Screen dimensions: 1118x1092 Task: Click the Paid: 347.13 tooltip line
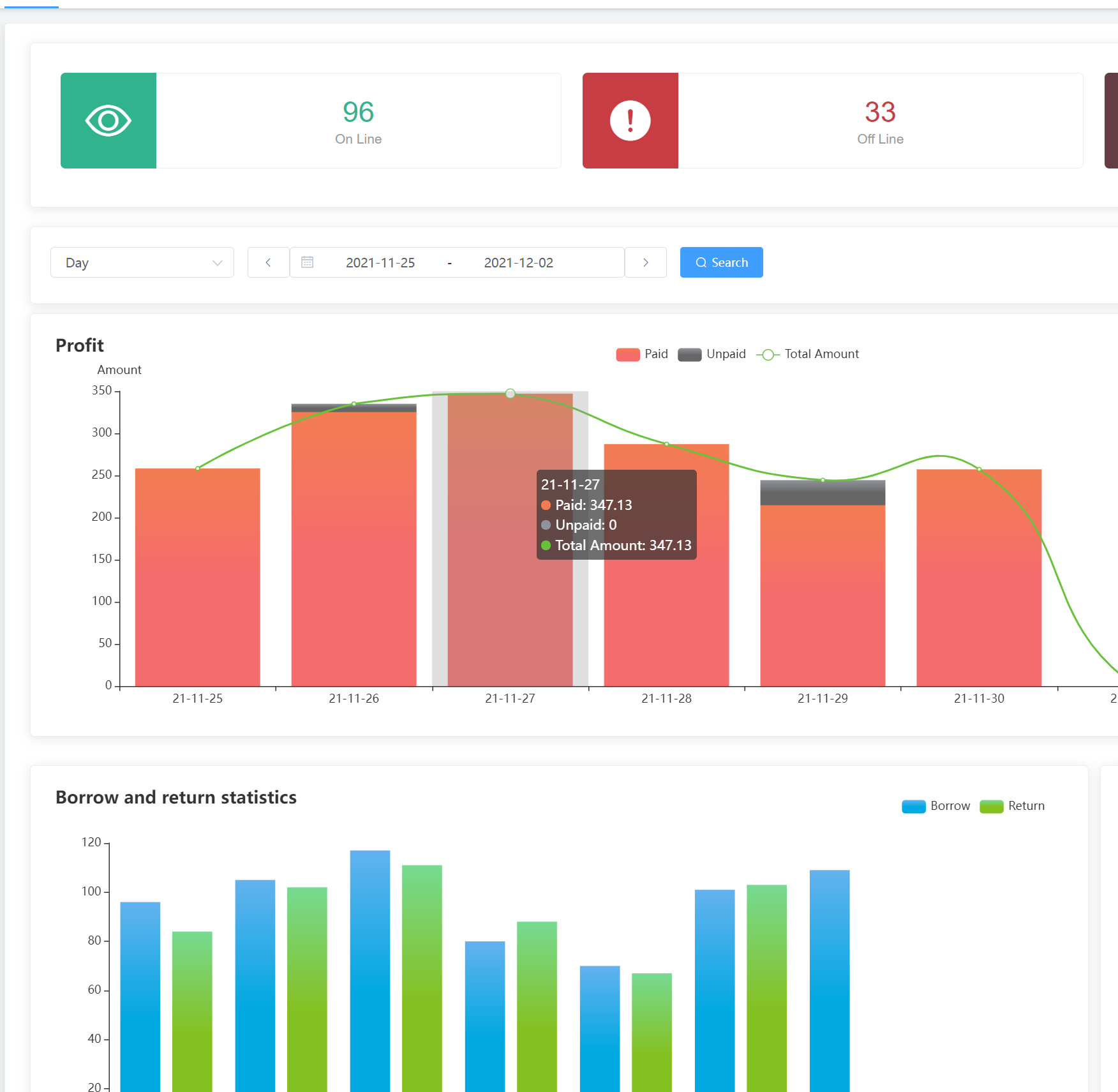click(x=587, y=505)
